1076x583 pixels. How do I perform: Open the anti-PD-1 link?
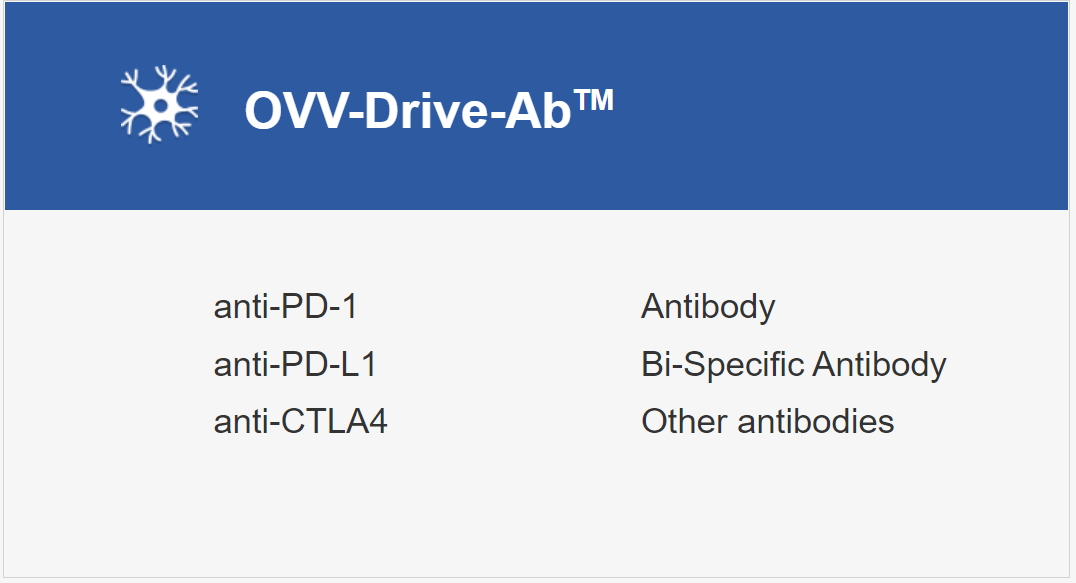285,306
